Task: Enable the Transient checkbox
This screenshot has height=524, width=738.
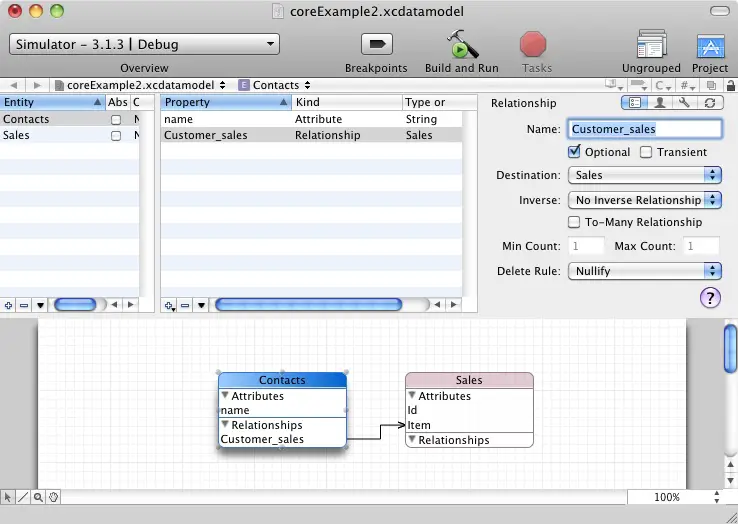Action: coord(646,152)
